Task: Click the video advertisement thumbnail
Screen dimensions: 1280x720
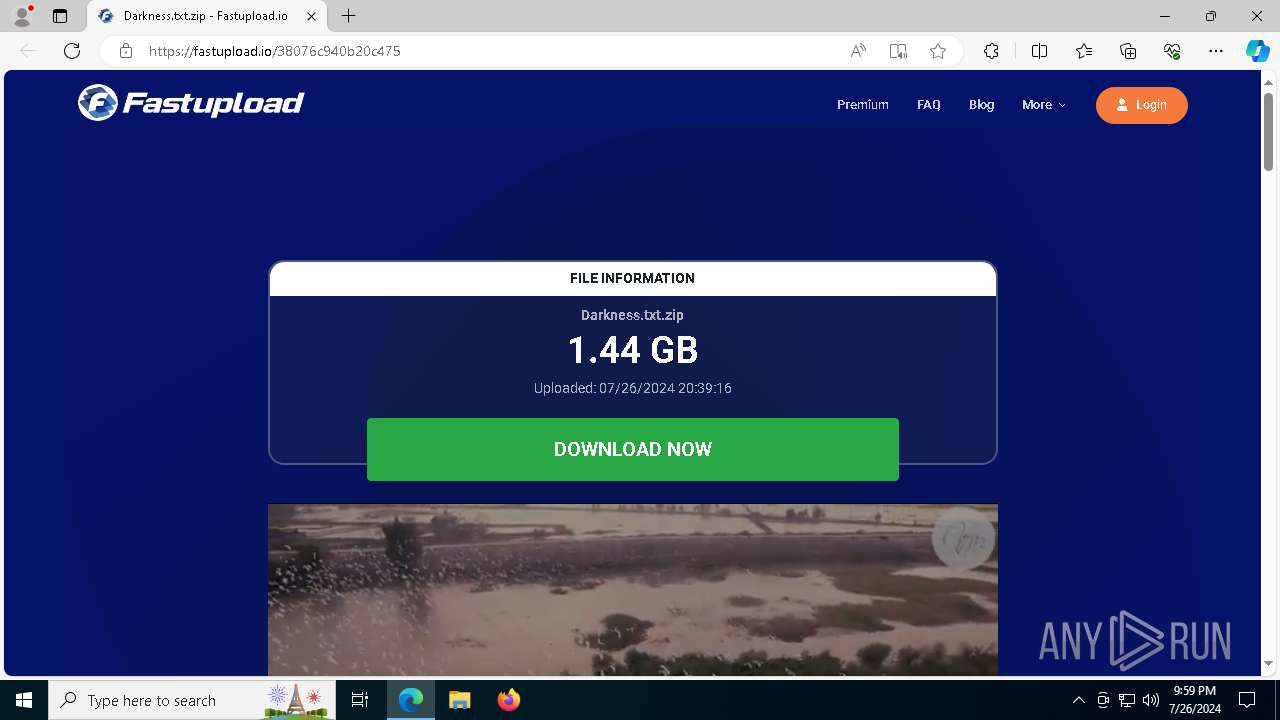Action: (x=633, y=590)
